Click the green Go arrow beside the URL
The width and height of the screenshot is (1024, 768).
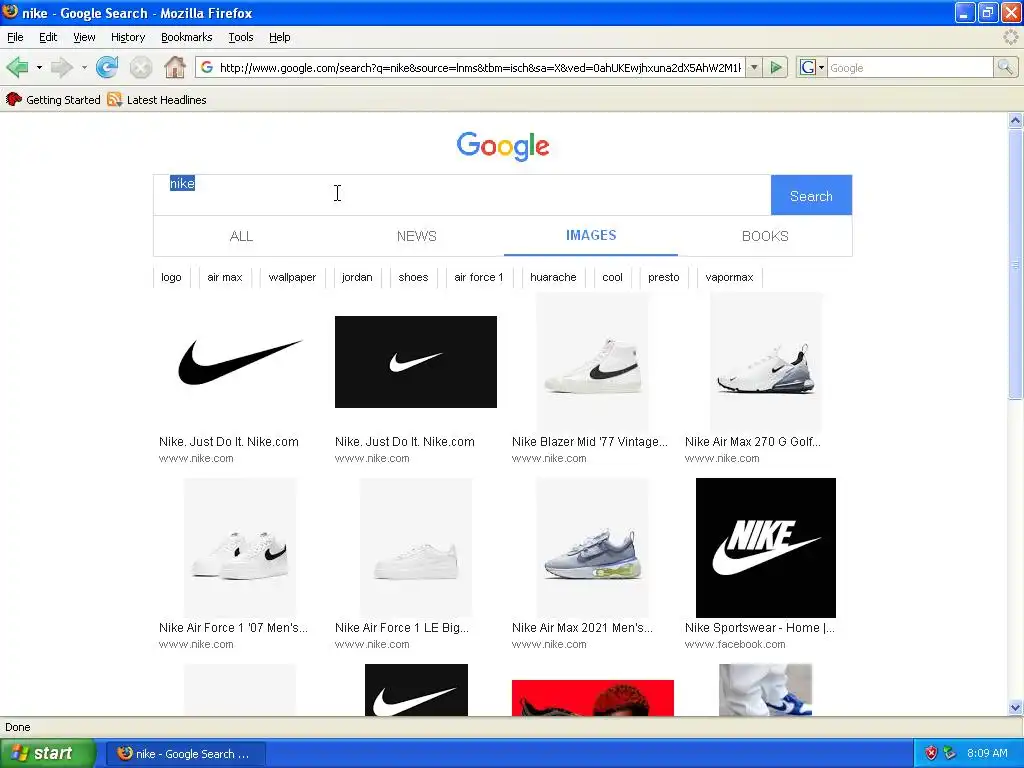(x=776, y=67)
